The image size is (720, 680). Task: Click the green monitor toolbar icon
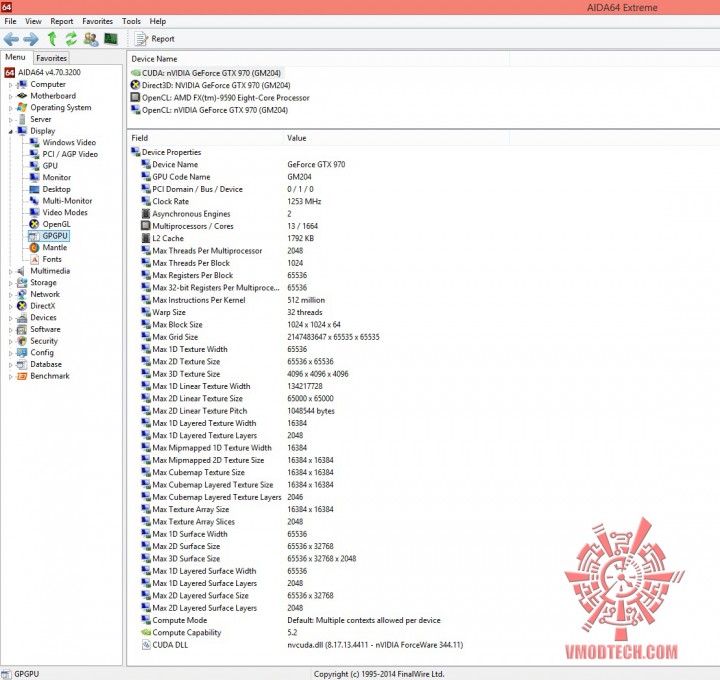pyautogui.click(x=111, y=39)
